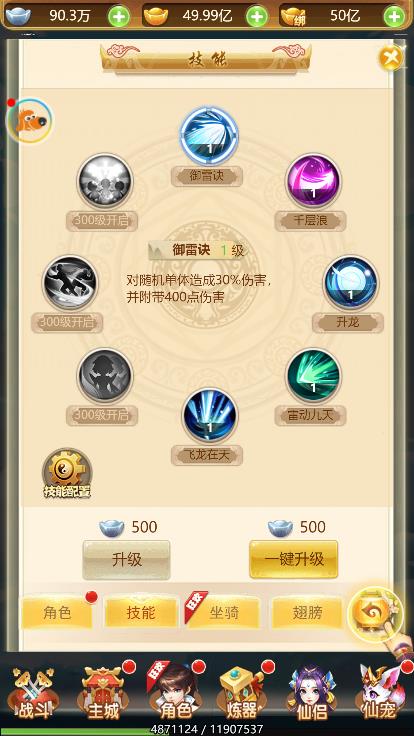Close the 技能 panel
The height and width of the screenshot is (736, 414).
[391, 58]
